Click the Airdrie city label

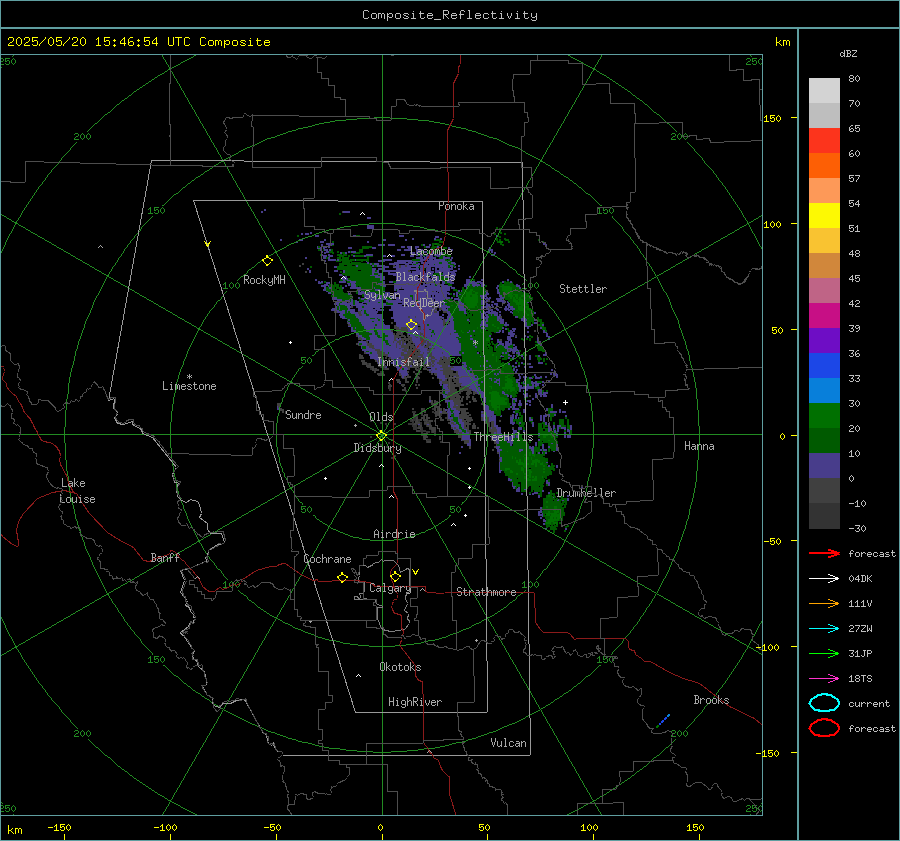click(x=394, y=534)
